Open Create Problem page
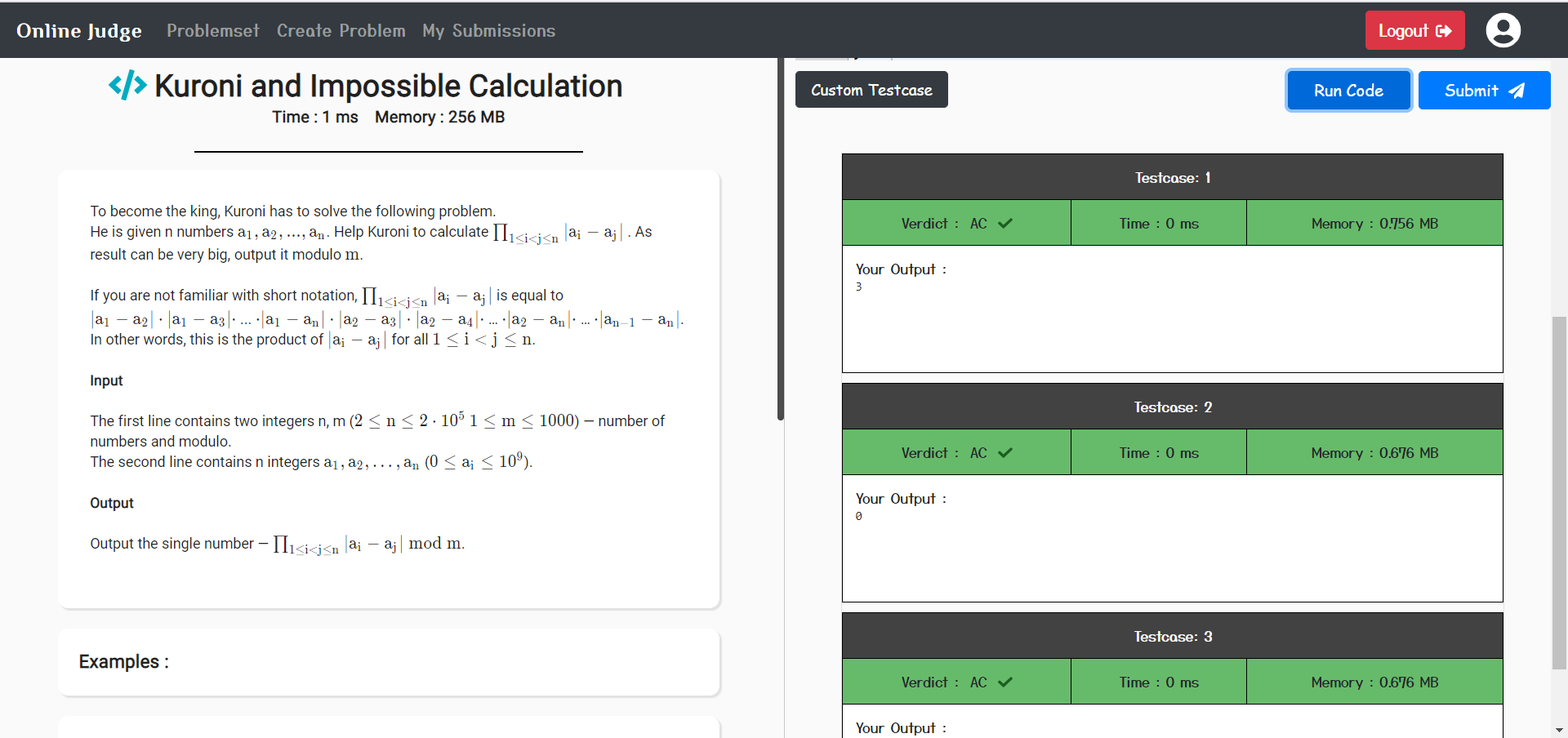Screen dimensions: 1568x738 [341, 30]
